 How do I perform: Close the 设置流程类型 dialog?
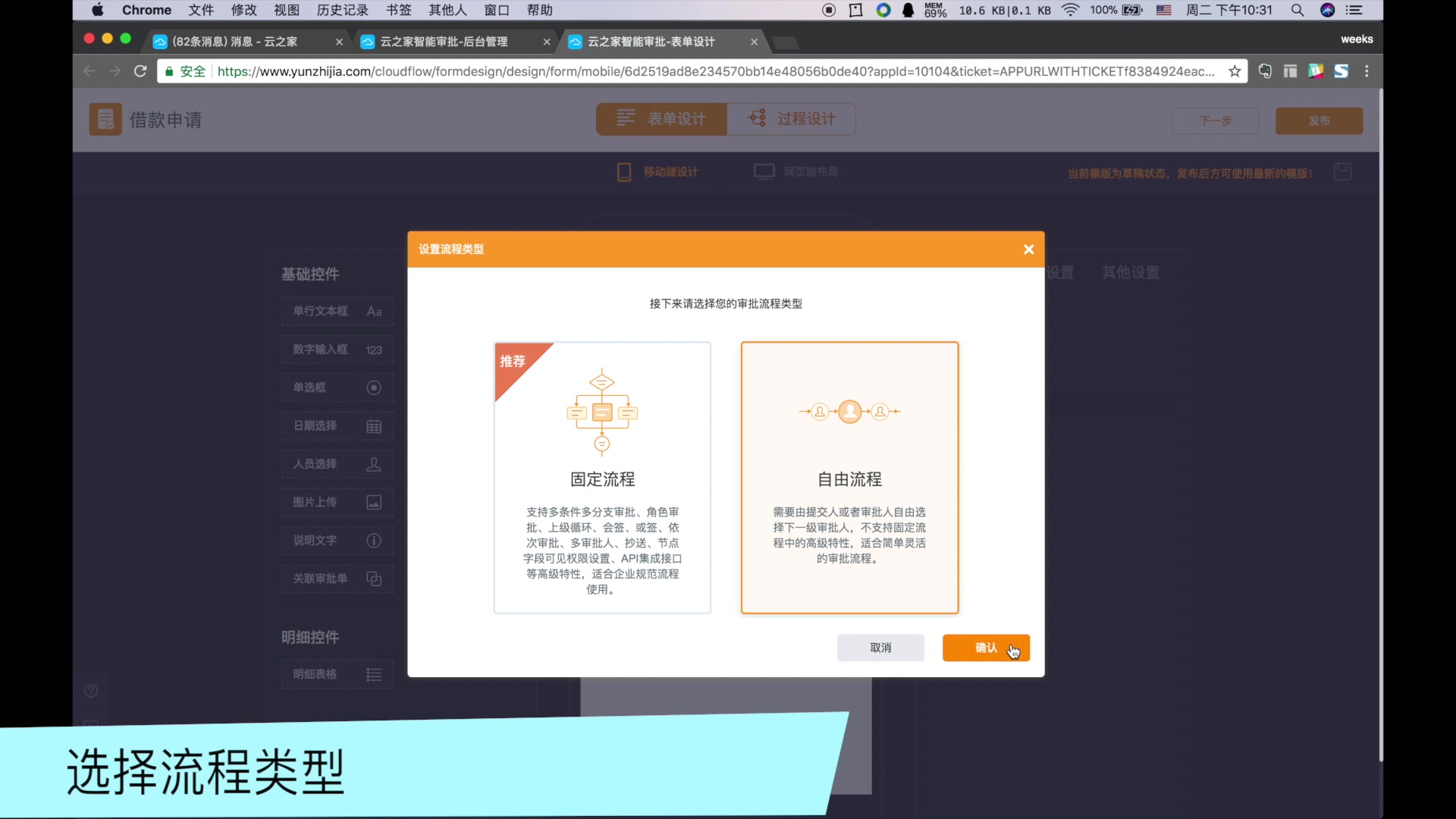(x=1028, y=249)
